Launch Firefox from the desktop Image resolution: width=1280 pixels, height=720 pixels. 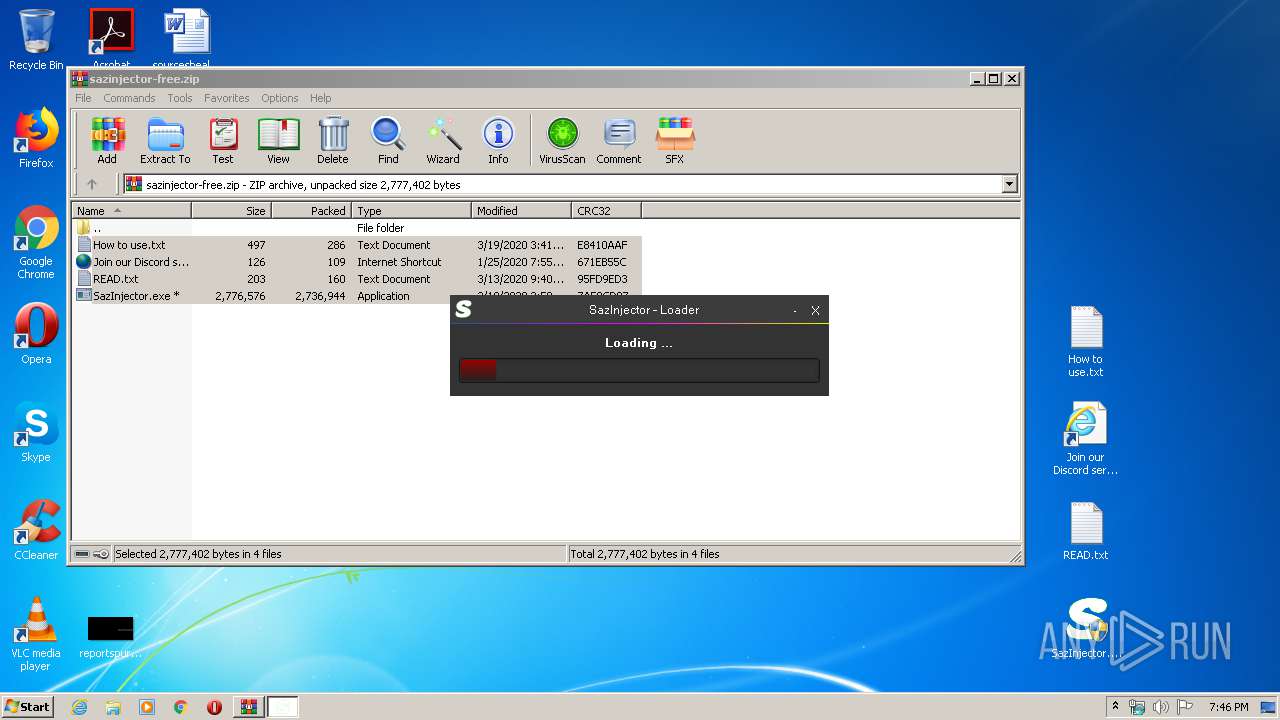tap(36, 138)
